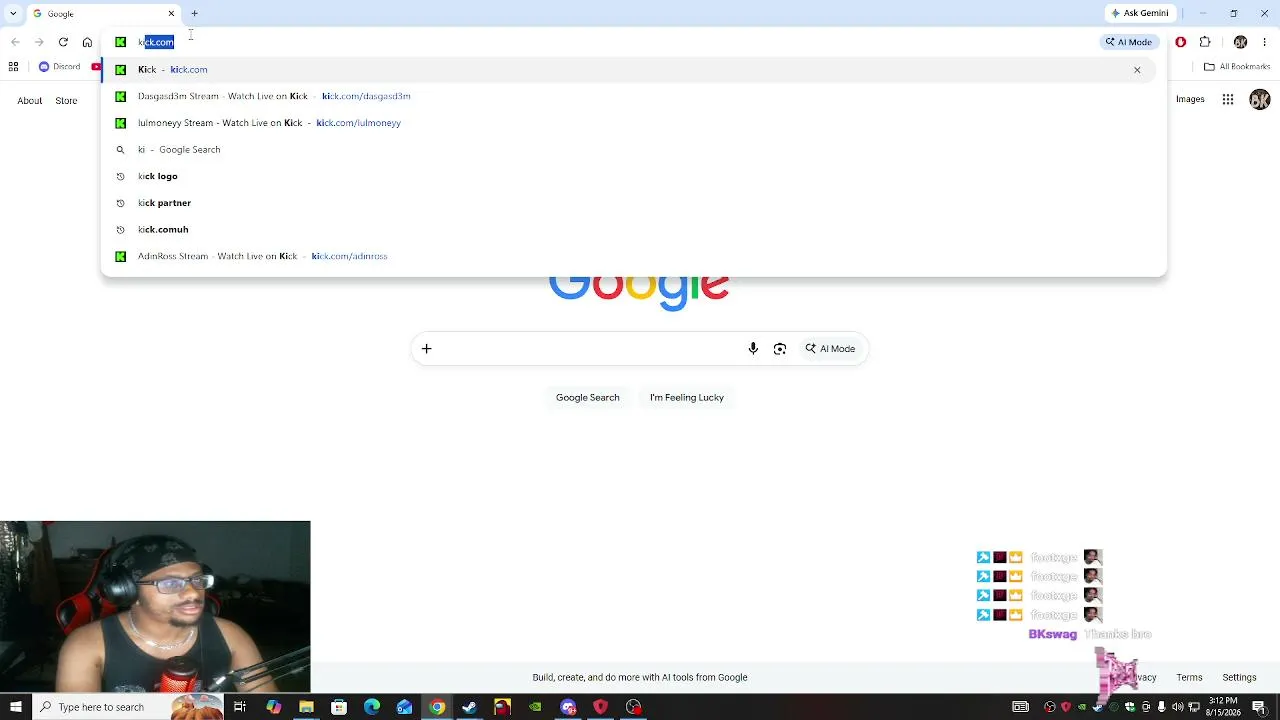Screen dimensions: 1280x720
Task: Open File Explorer from the taskbar
Action: [x=306, y=707]
